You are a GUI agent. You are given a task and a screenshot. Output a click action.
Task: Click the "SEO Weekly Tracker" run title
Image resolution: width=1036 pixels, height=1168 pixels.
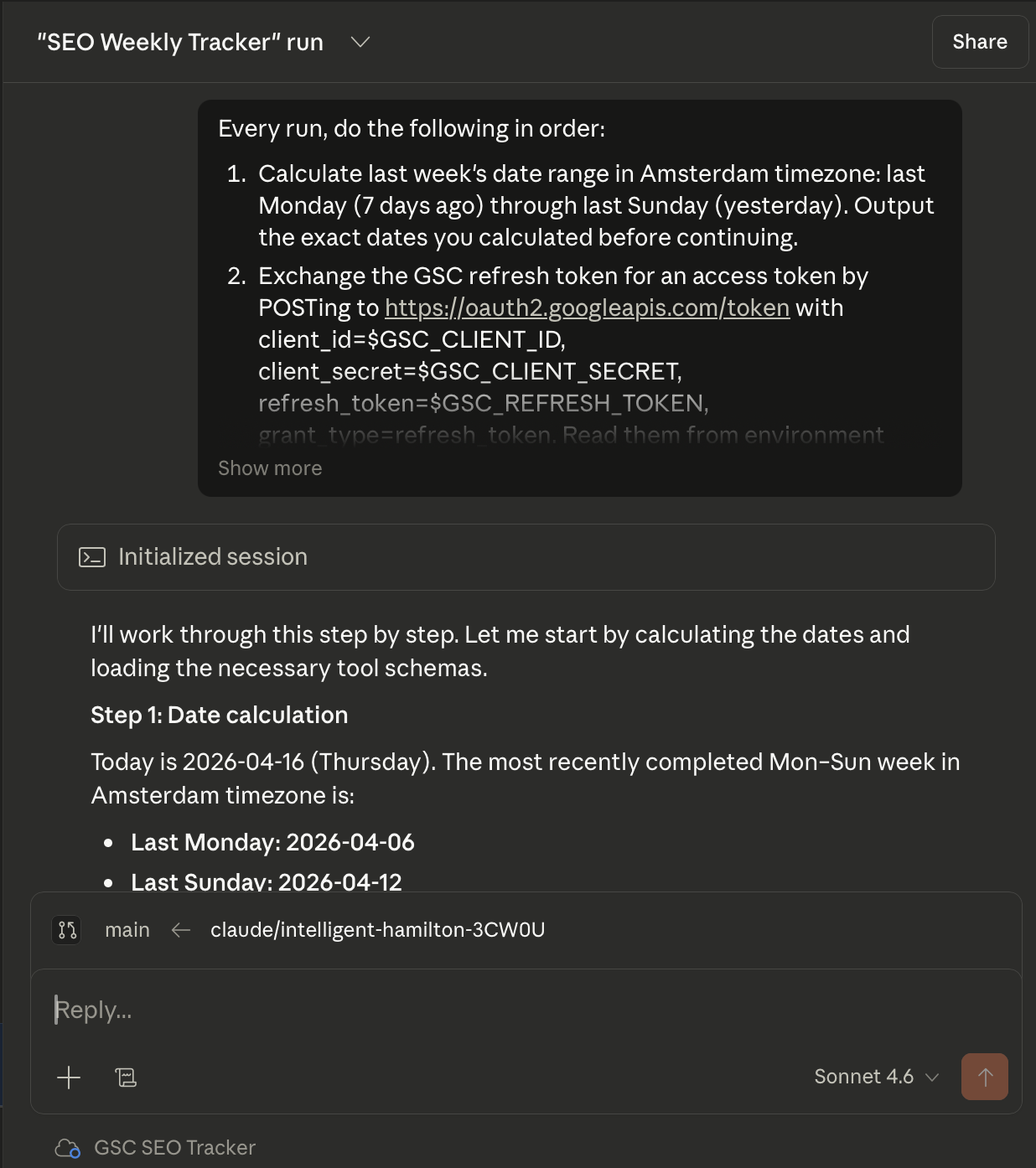[180, 42]
